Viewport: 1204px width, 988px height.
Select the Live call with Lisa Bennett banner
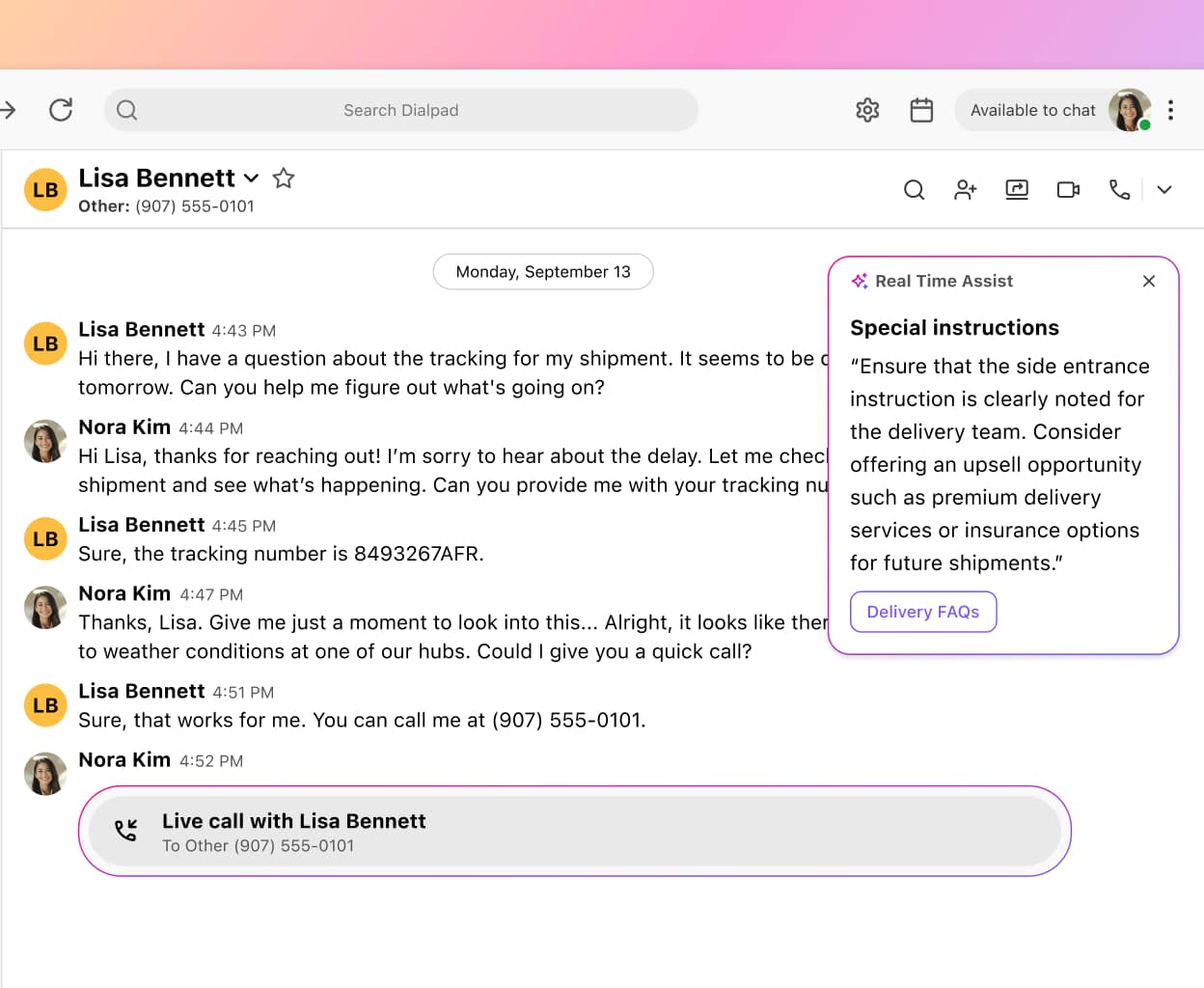coord(576,831)
